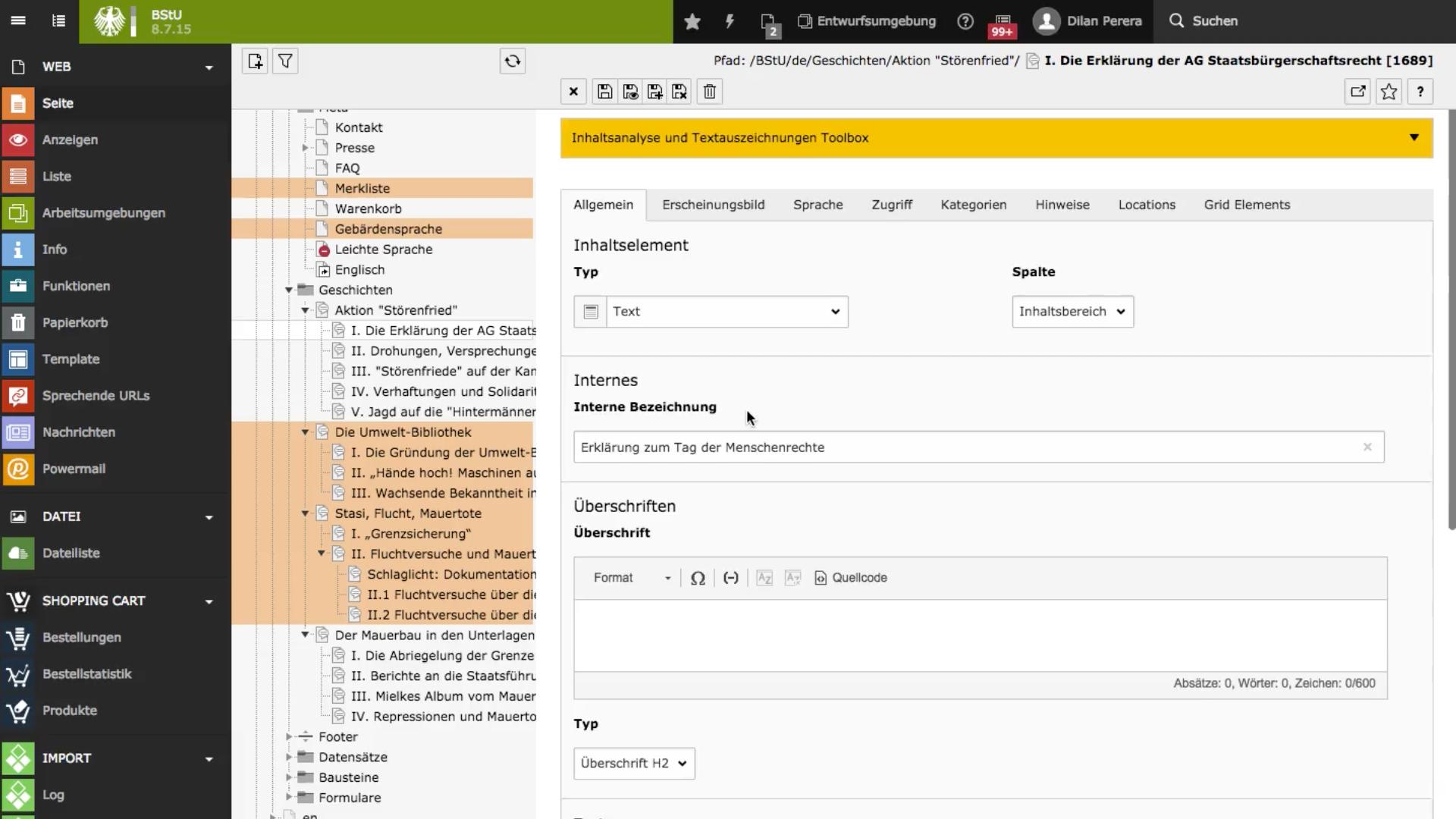Select the Leichte Sprache page

pyautogui.click(x=384, y=249)
